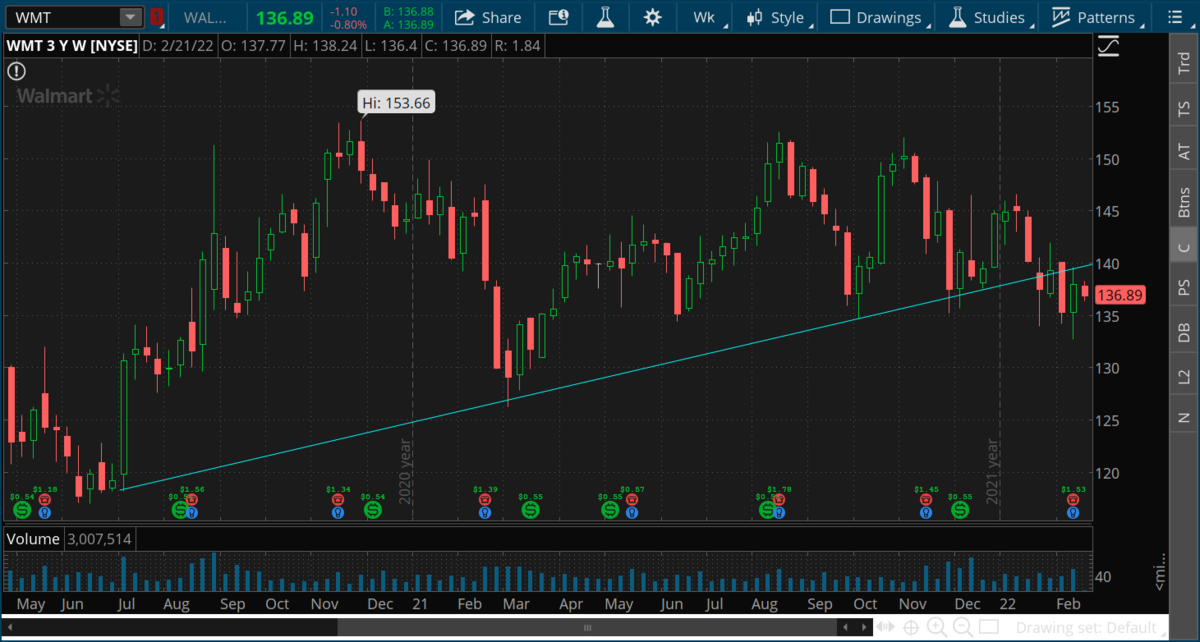Click the red $1.34 earnings icon in November
1200x642 pixels.
tap(336, 498)
